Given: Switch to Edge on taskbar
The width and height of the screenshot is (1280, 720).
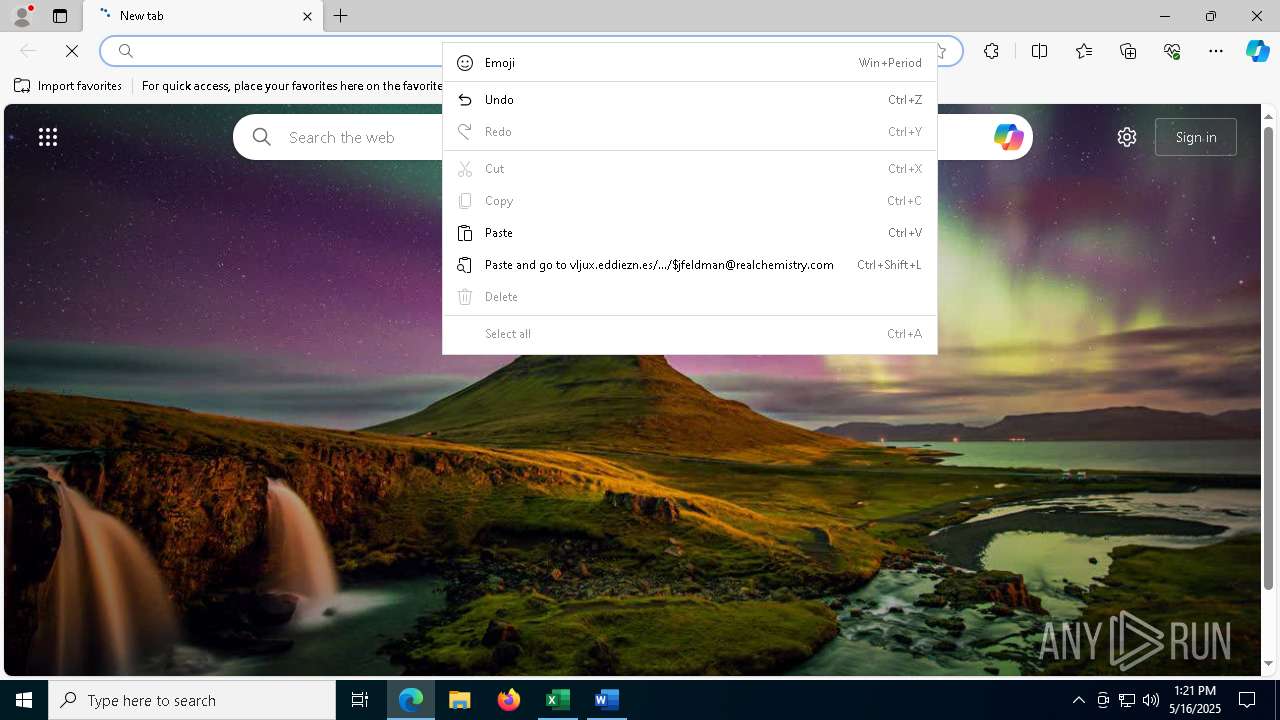Looking at the screenshot, I should point(411,700).
